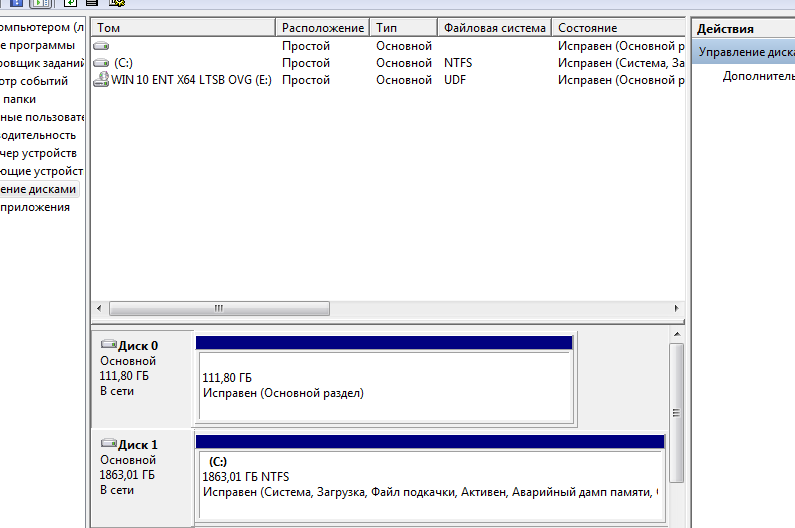Click the volume list's left scroll arrow
Image resolution: width=795 pixels, height=528 pixels.
(99, 308)
